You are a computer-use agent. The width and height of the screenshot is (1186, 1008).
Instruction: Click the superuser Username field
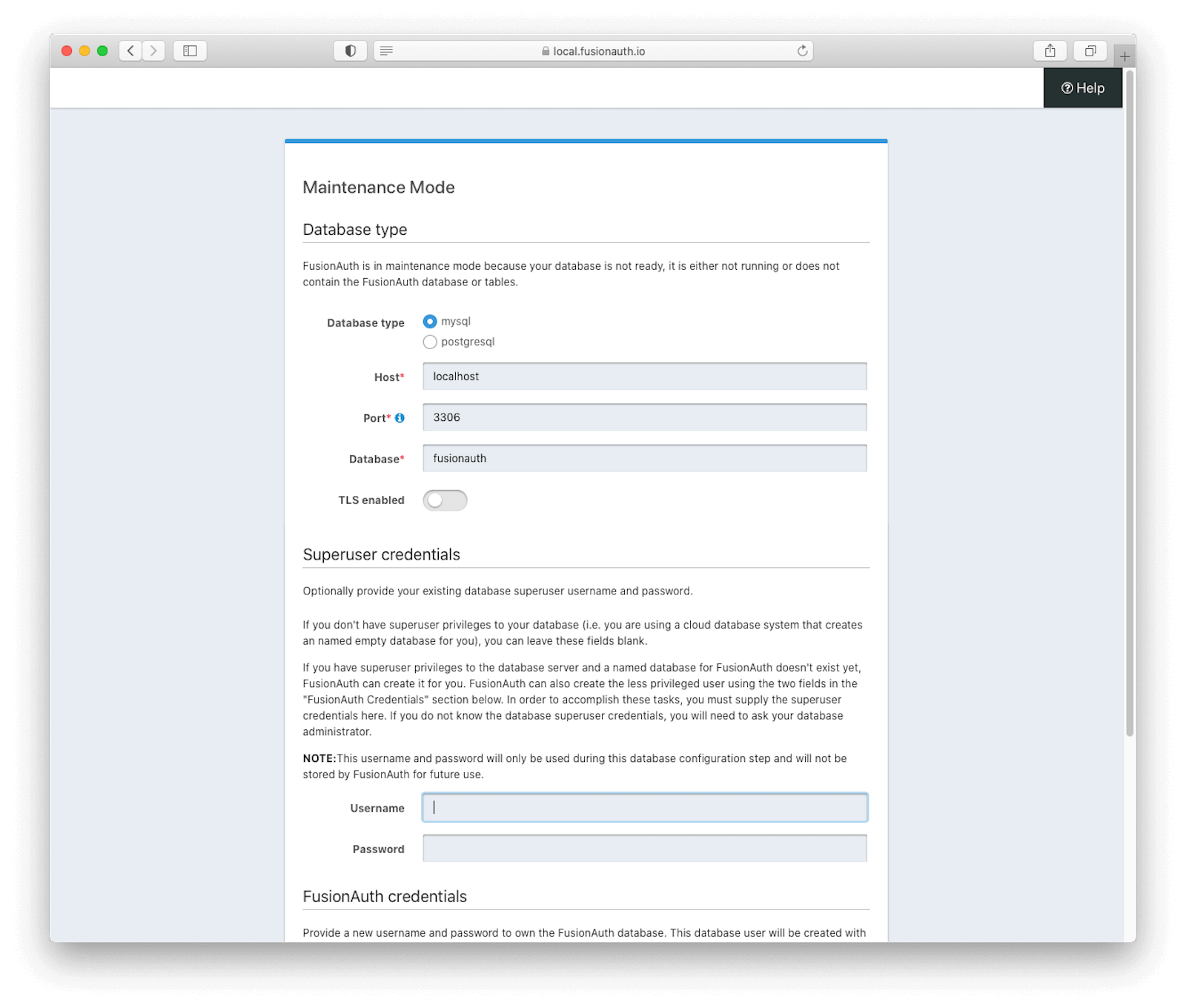tap(645, 808)
